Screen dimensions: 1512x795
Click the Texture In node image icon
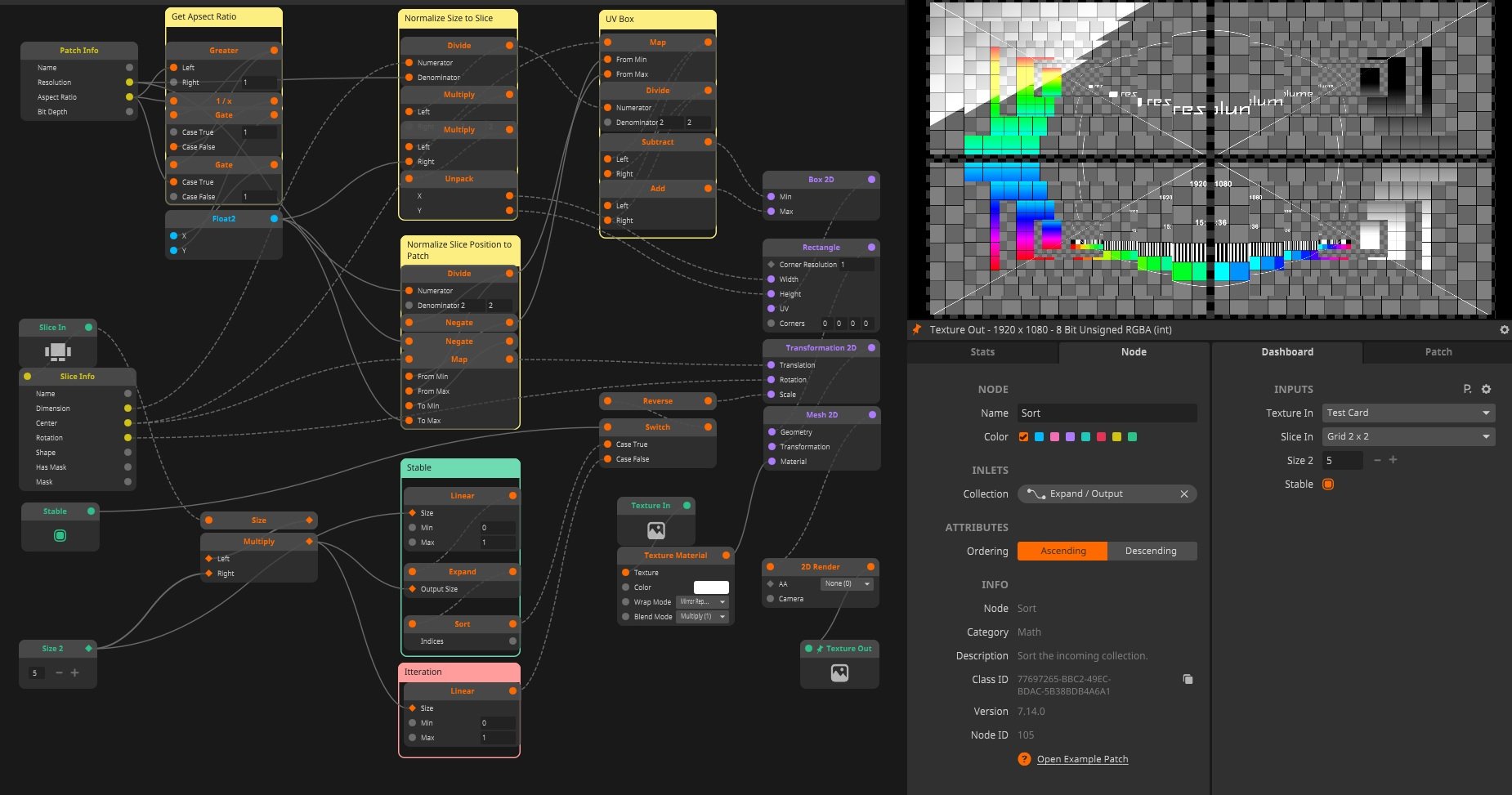[655, 530]
